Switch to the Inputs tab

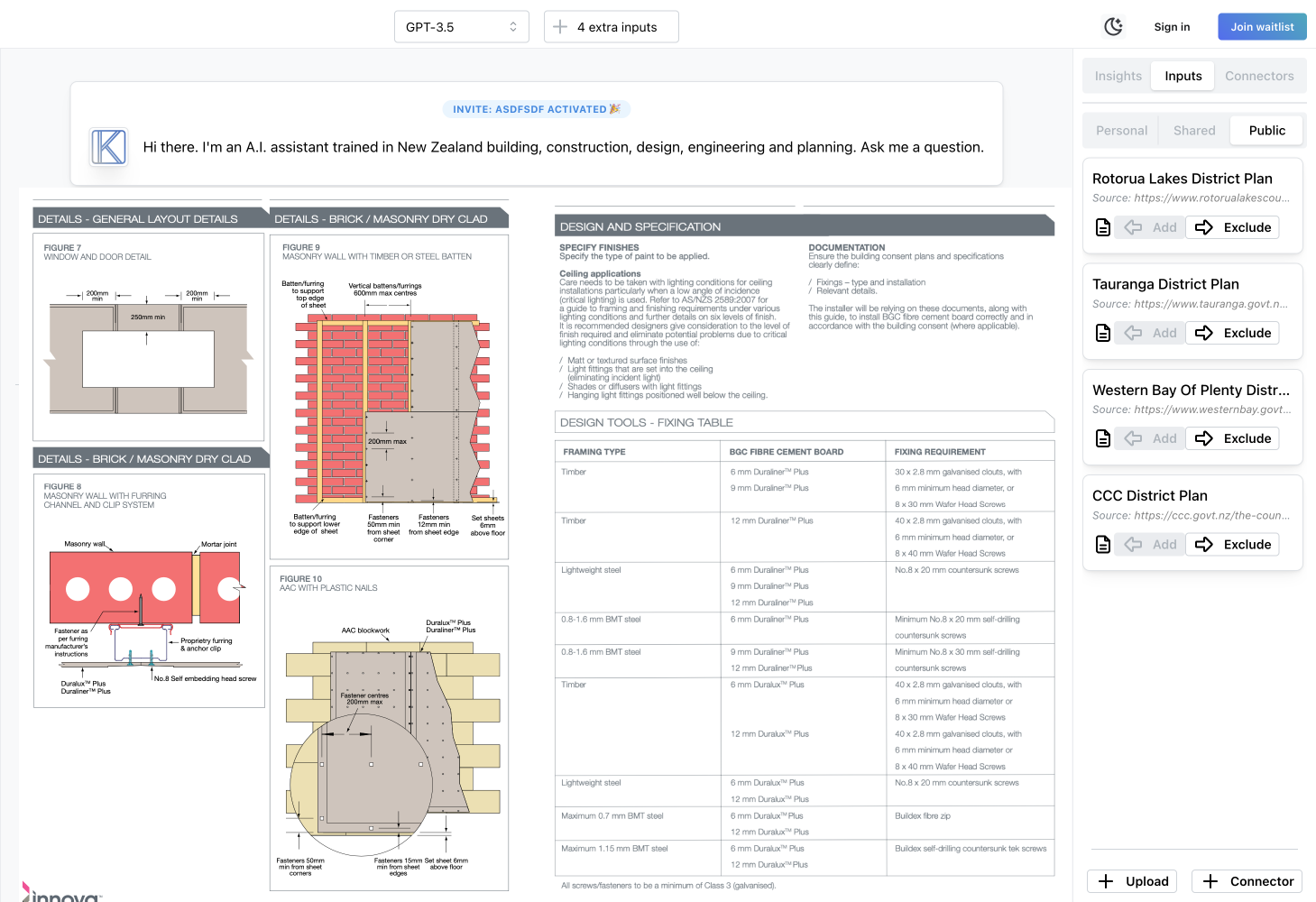tap(1183, 76)
